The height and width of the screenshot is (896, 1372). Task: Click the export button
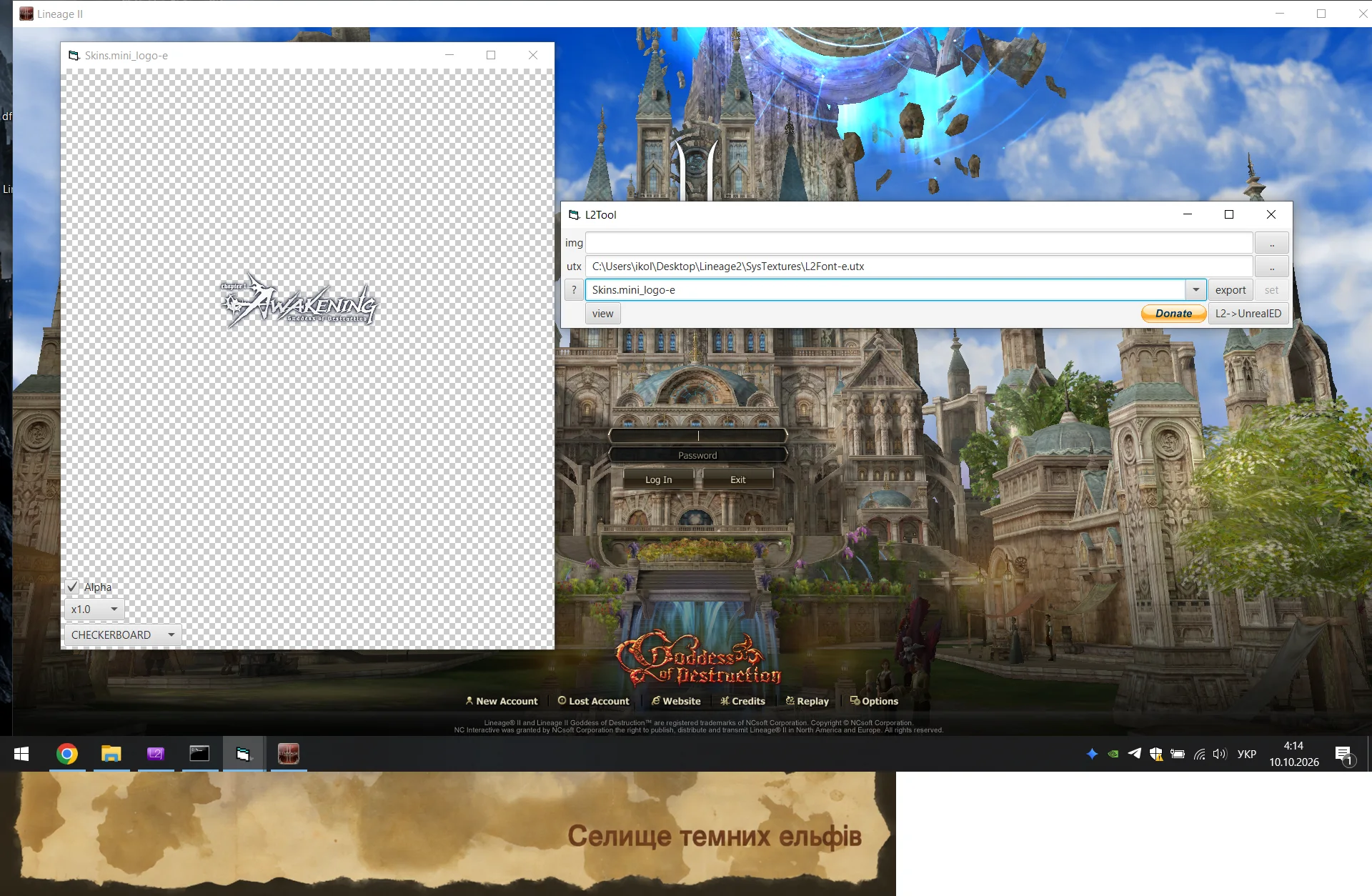[x=1230, y=289]
